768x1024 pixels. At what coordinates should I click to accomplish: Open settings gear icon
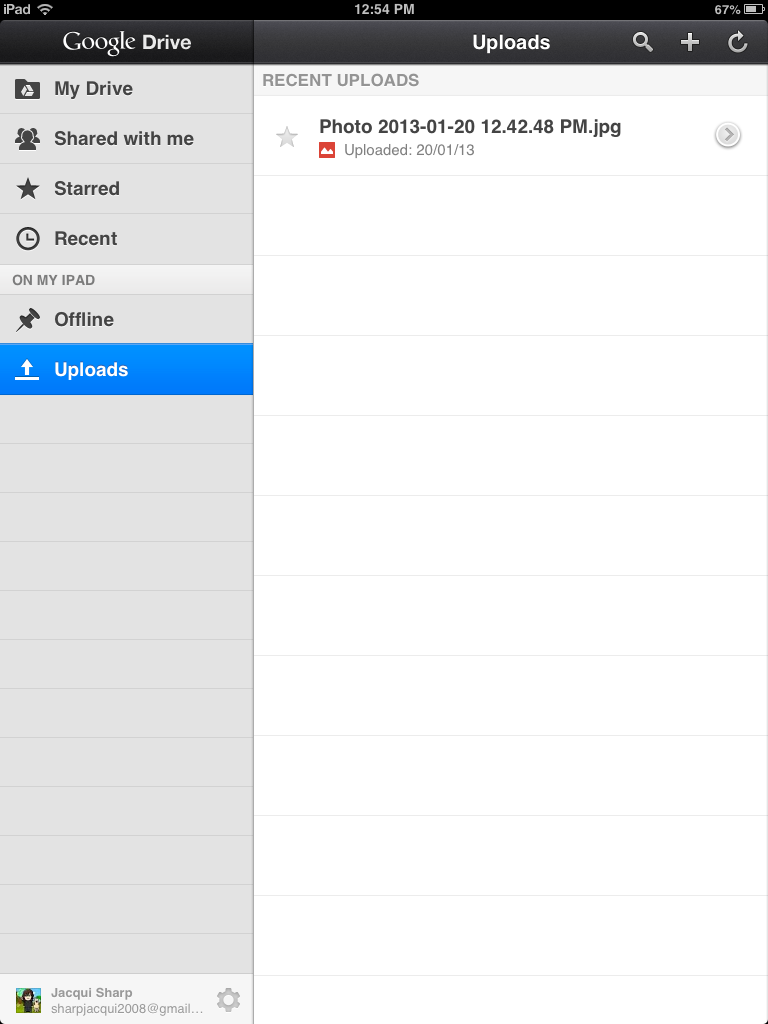point(229,1000)
